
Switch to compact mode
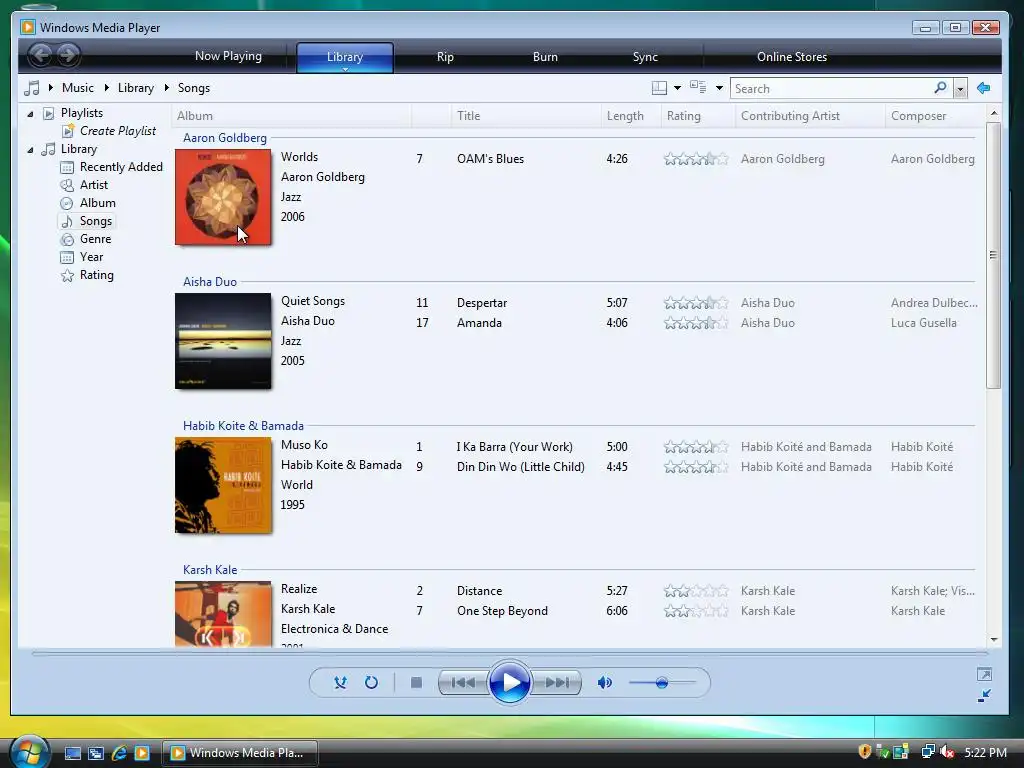pos(984,696)
